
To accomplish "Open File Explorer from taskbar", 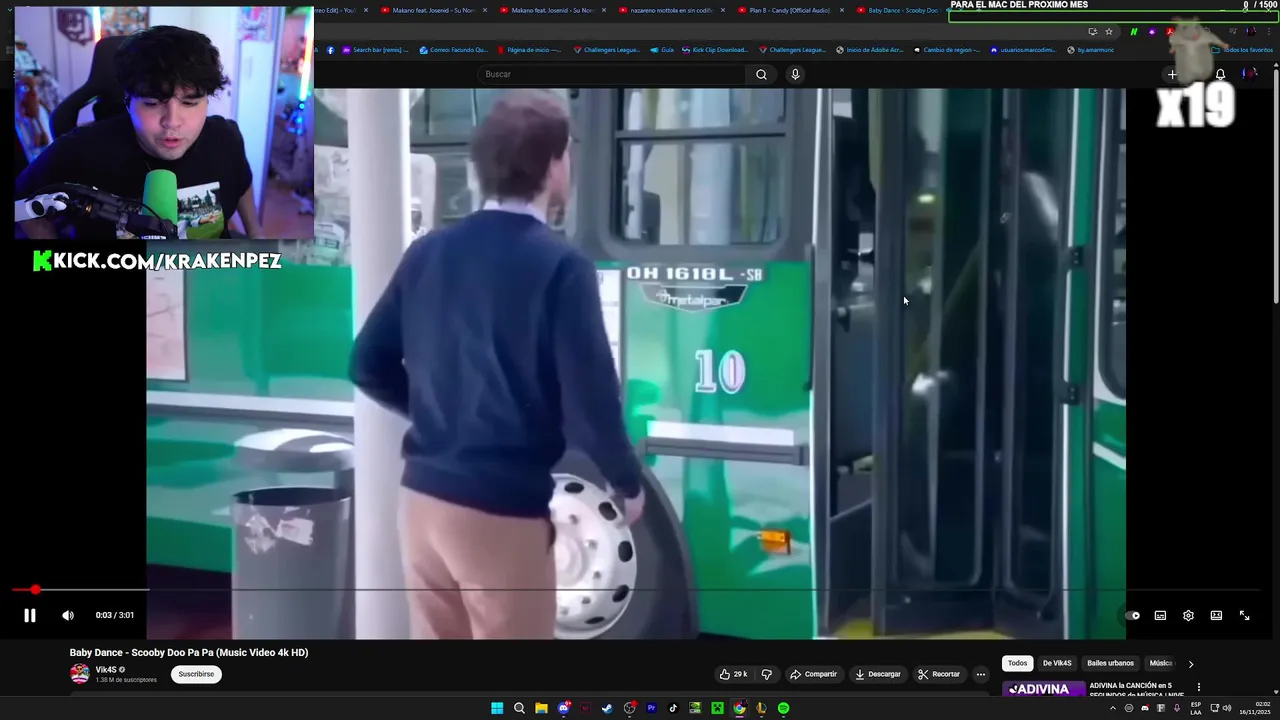I will (x=541, y=708).
